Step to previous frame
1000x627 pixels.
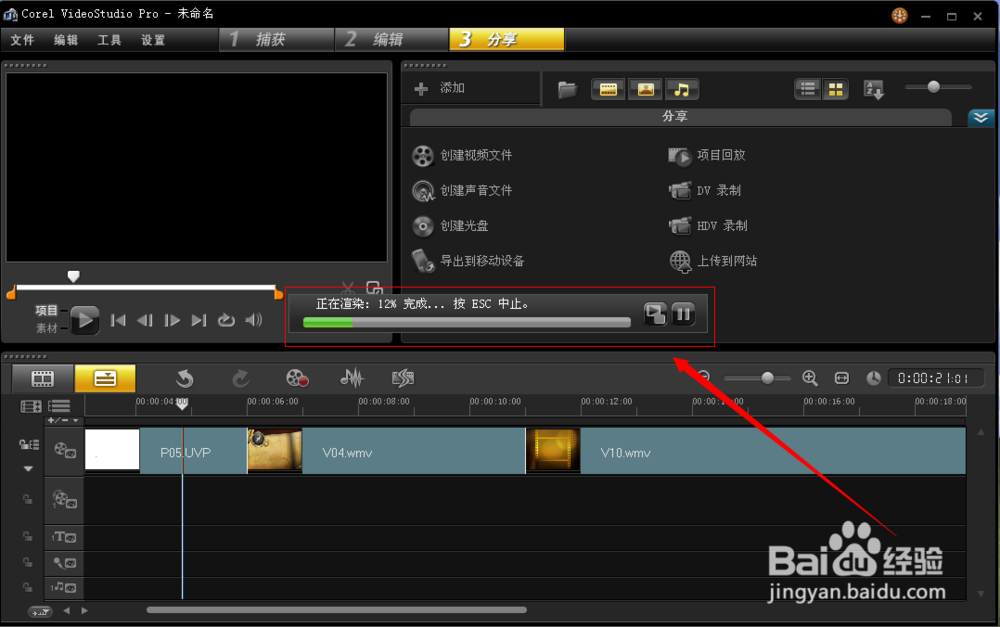[145, 320]
